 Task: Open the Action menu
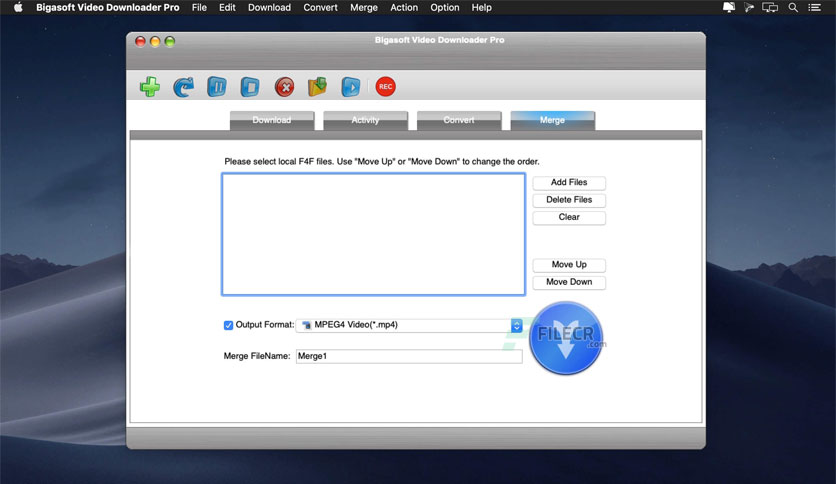(x=404, y=7)
